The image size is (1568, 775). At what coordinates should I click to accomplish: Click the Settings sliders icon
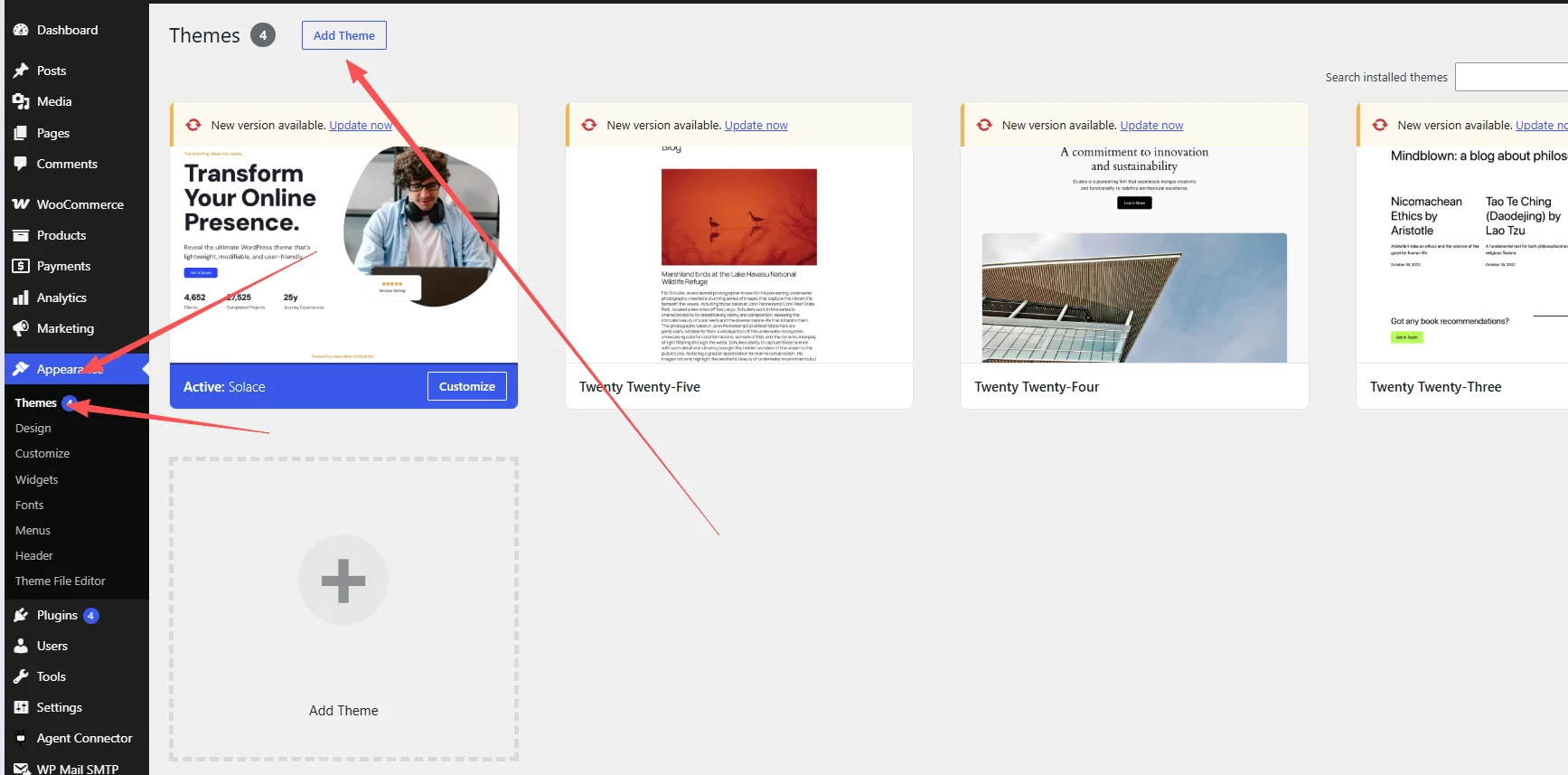coord(21,707)
